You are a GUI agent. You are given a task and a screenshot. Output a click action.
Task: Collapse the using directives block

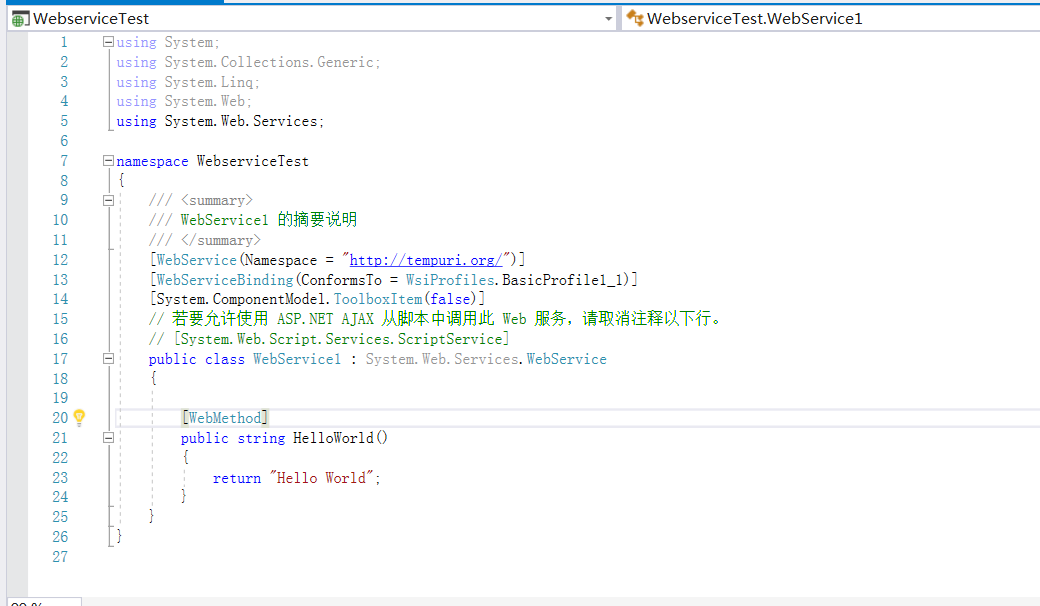pos(108,42)
